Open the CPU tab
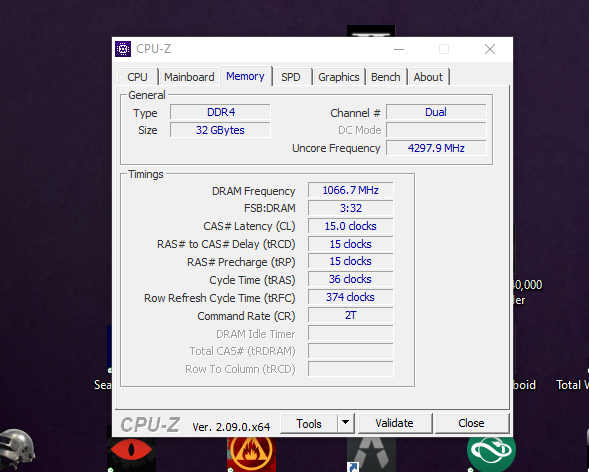589x472 pixels. pos(137,77)
